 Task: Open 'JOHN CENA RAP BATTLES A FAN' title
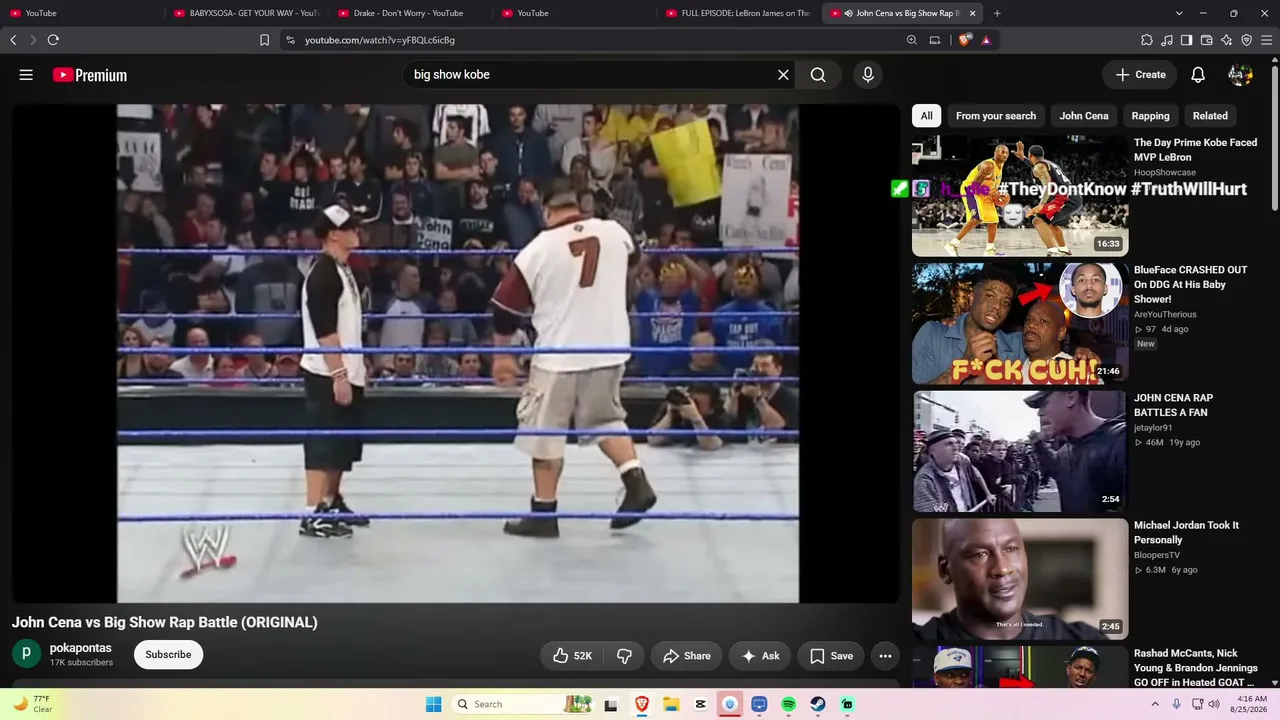coord(1173,405)
